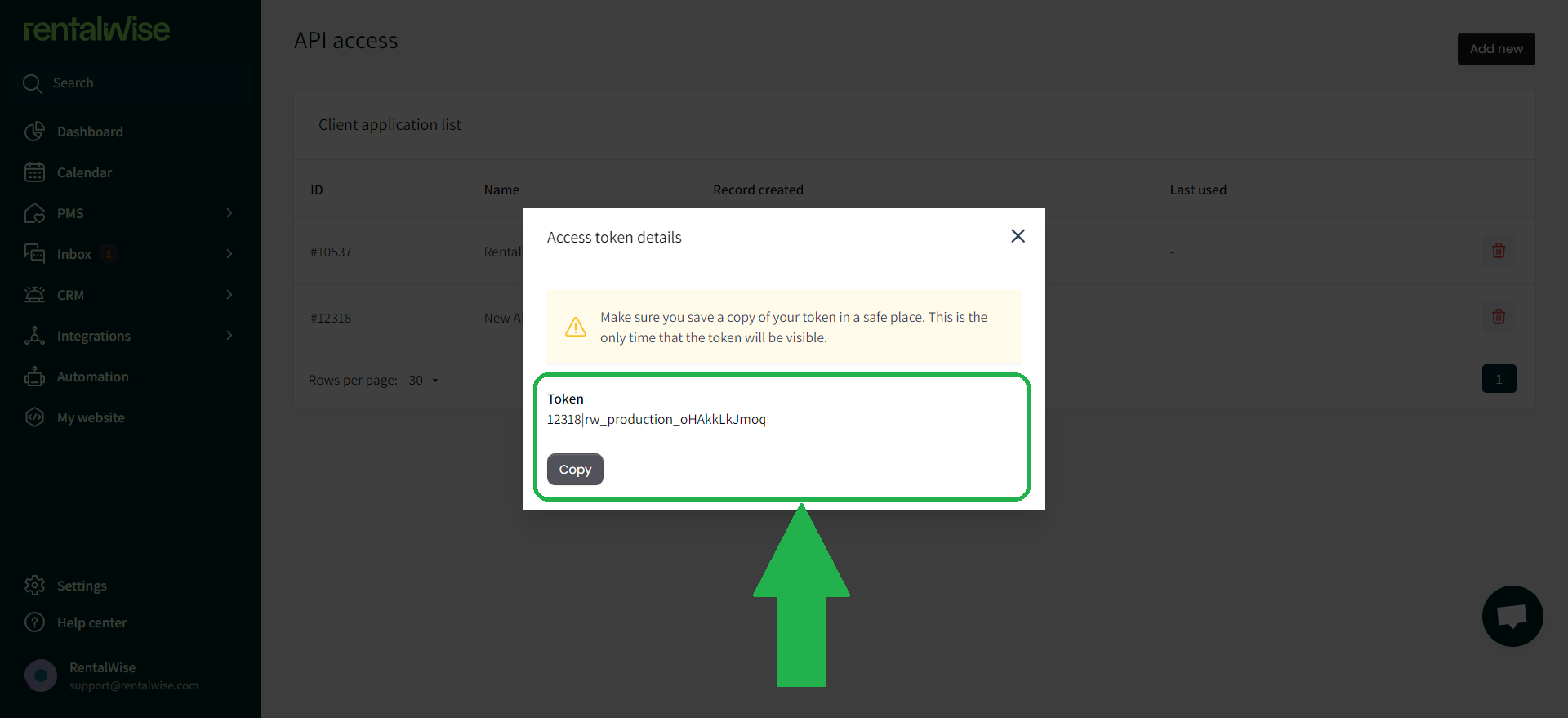Screen dimensions: 1568x718
Task: Open the live chat bubble icon
Action: click(1512, 616)
